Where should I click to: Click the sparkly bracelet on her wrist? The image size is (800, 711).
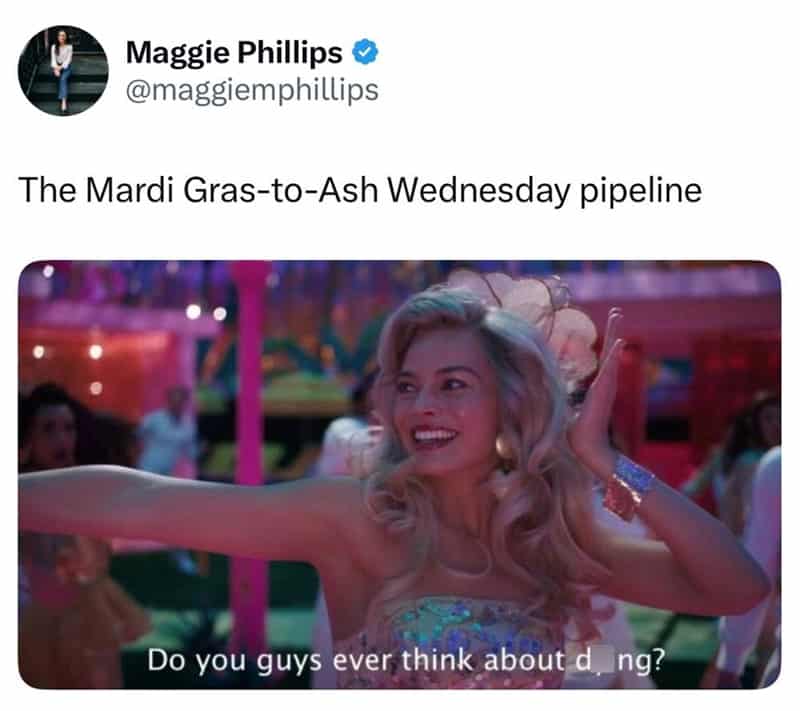629,485
